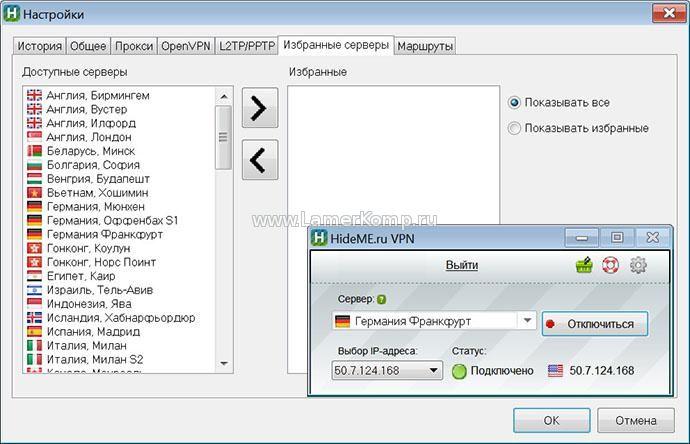The image size is (690, 444).
Task: Click the Выйти link in HideME VPN
Action: [462, 265]
